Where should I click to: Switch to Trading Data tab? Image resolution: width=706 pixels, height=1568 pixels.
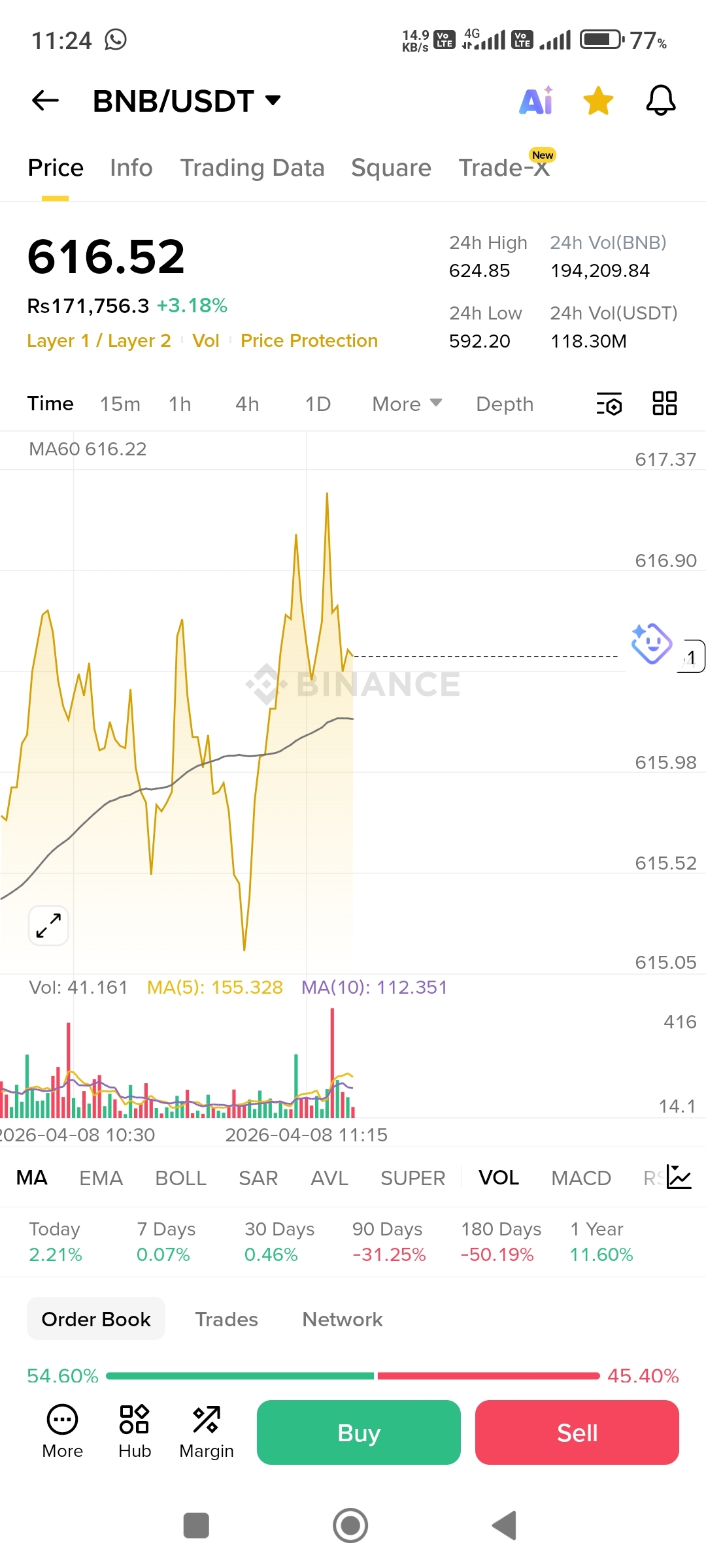(x=252, y=168)
